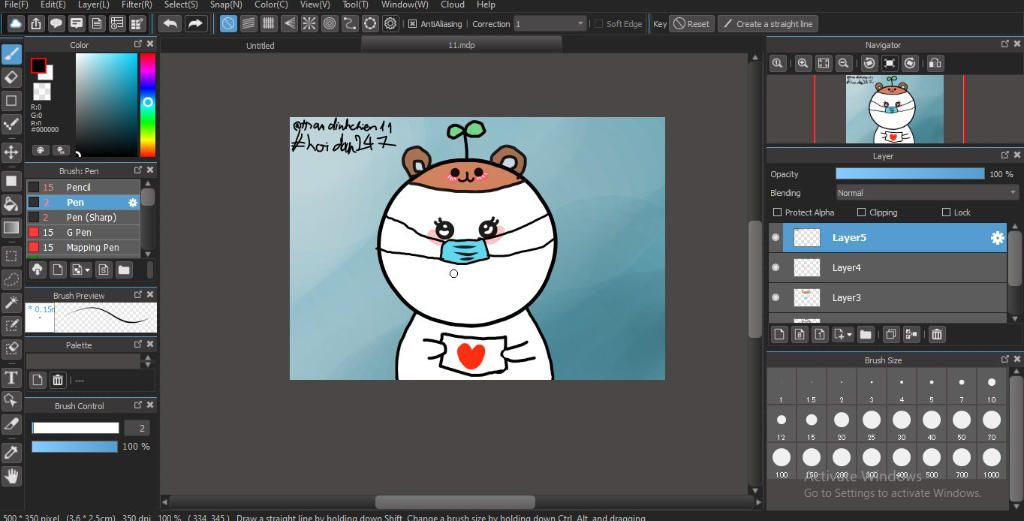Open the Filter menu

(x=136, y=5)
